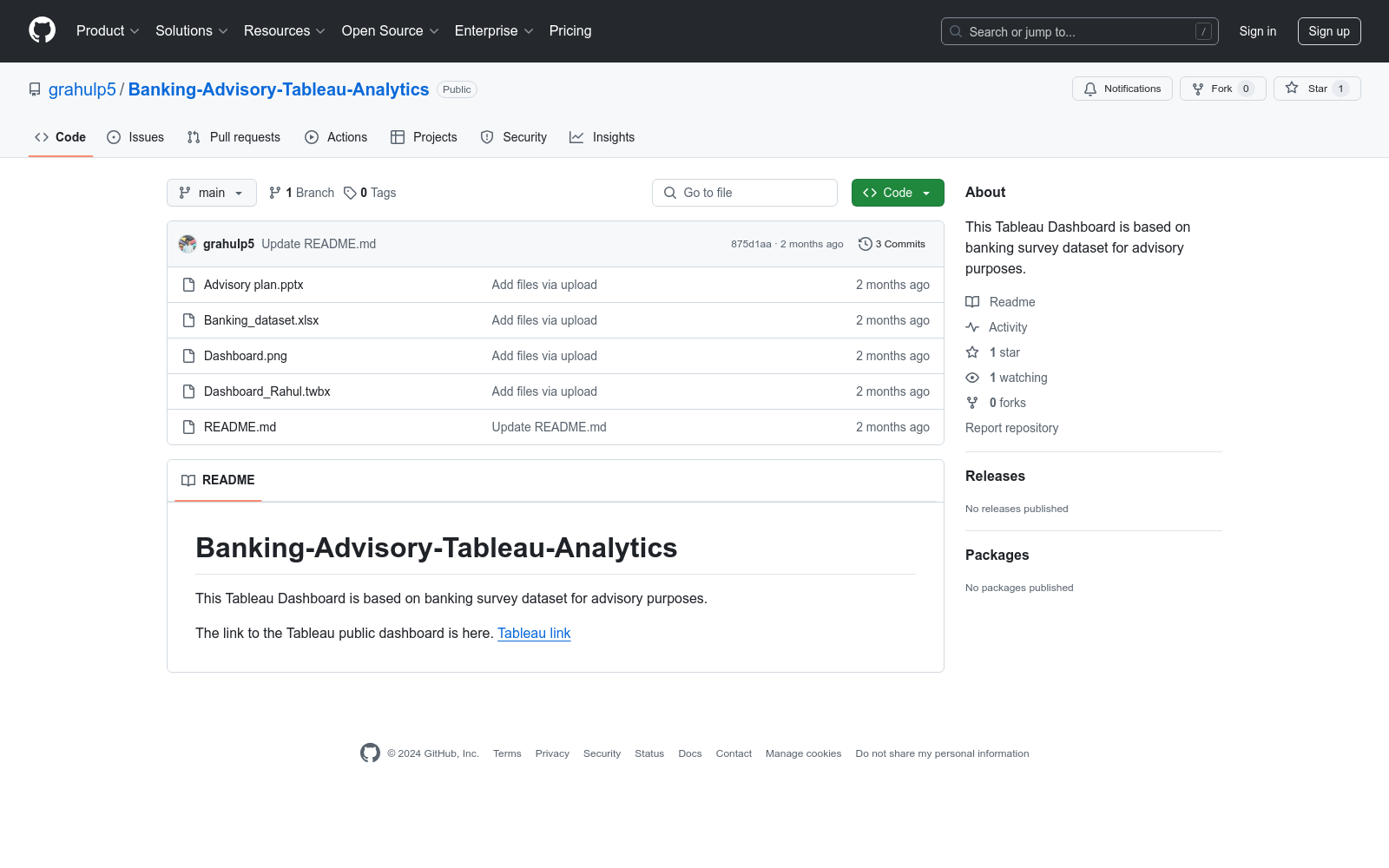Open the Advisory plan.pptx file
This screenshot has height=868, width=1389.
253,285
